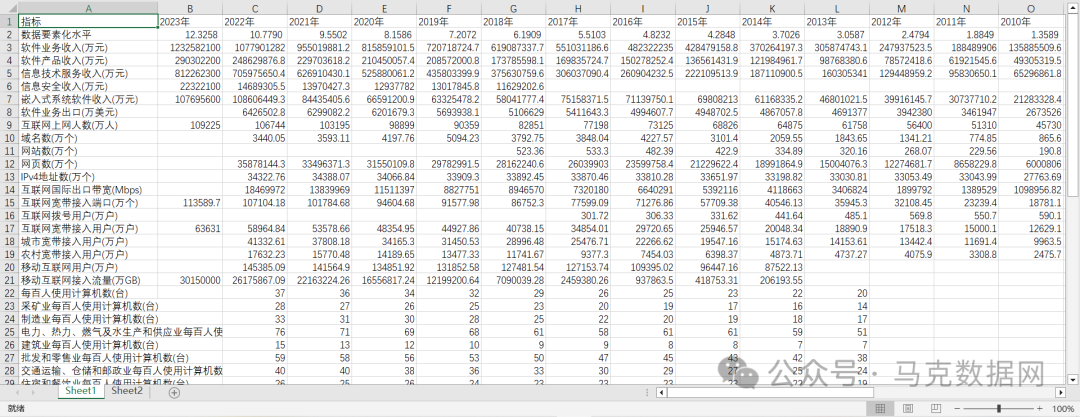Select value 4737.27 in column L
The width and height of the screenshot is (1080, 417).
[837, 254]
